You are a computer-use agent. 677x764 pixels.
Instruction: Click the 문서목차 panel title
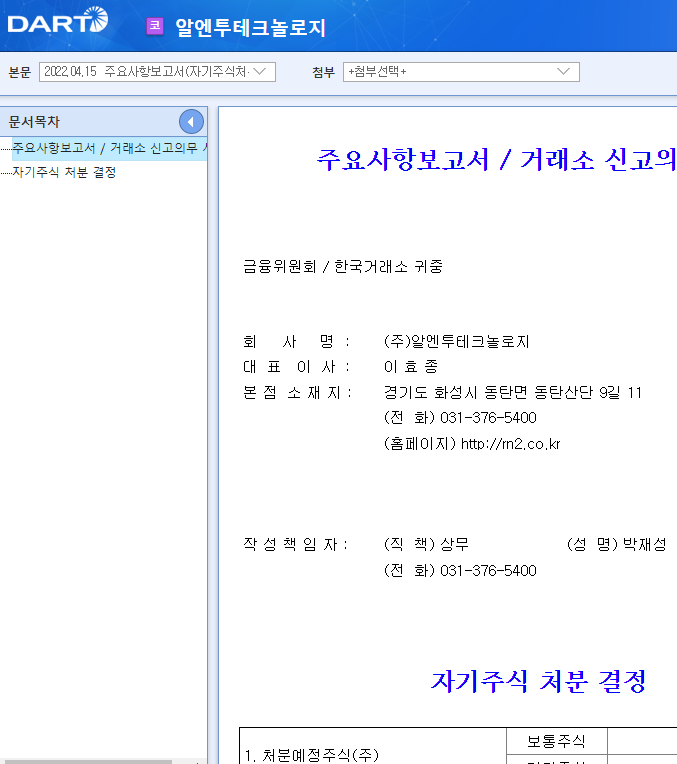[x=34, y=122]
